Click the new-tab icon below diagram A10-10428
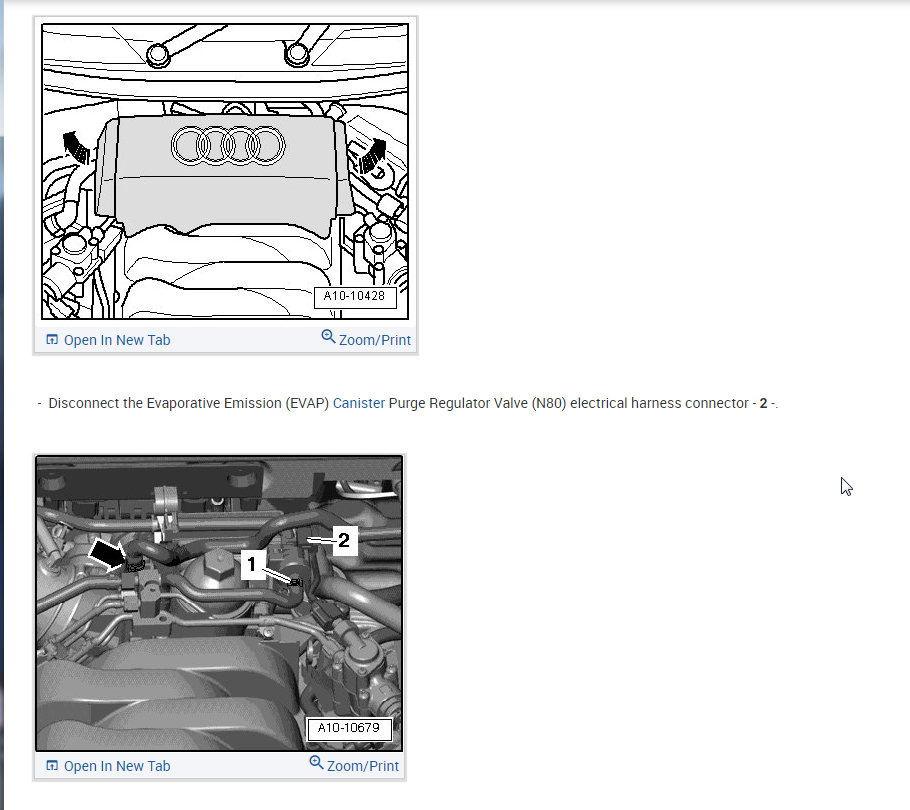The height and width of the screenshot is (810, 910). (x=52, y=339)
